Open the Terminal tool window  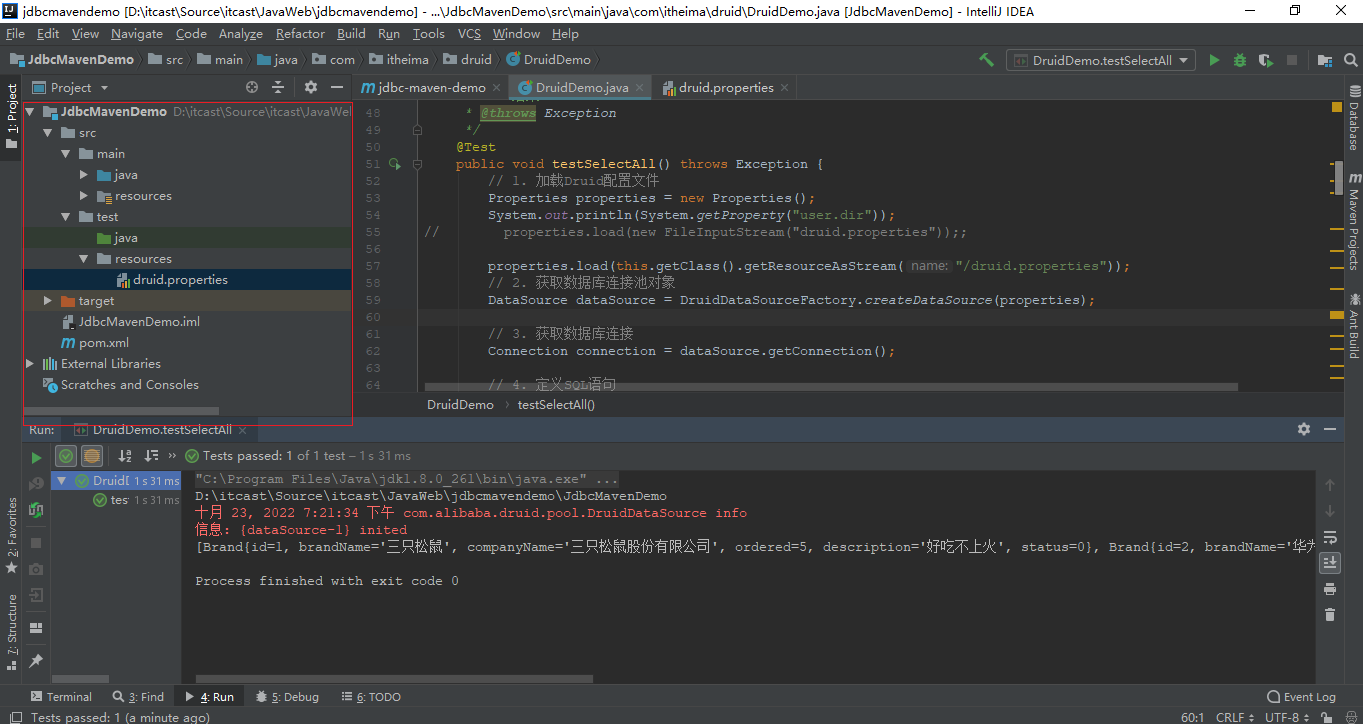click(60, 697)
